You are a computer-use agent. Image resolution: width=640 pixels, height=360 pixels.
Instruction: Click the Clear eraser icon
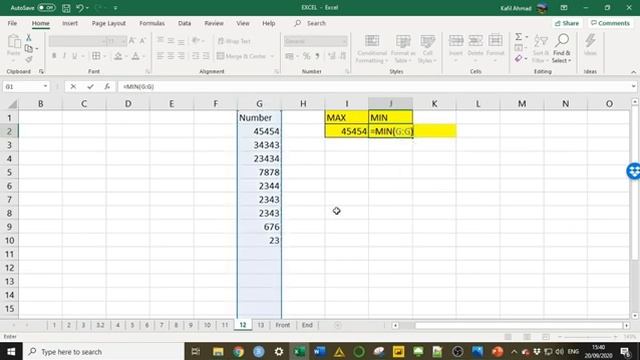518,59
